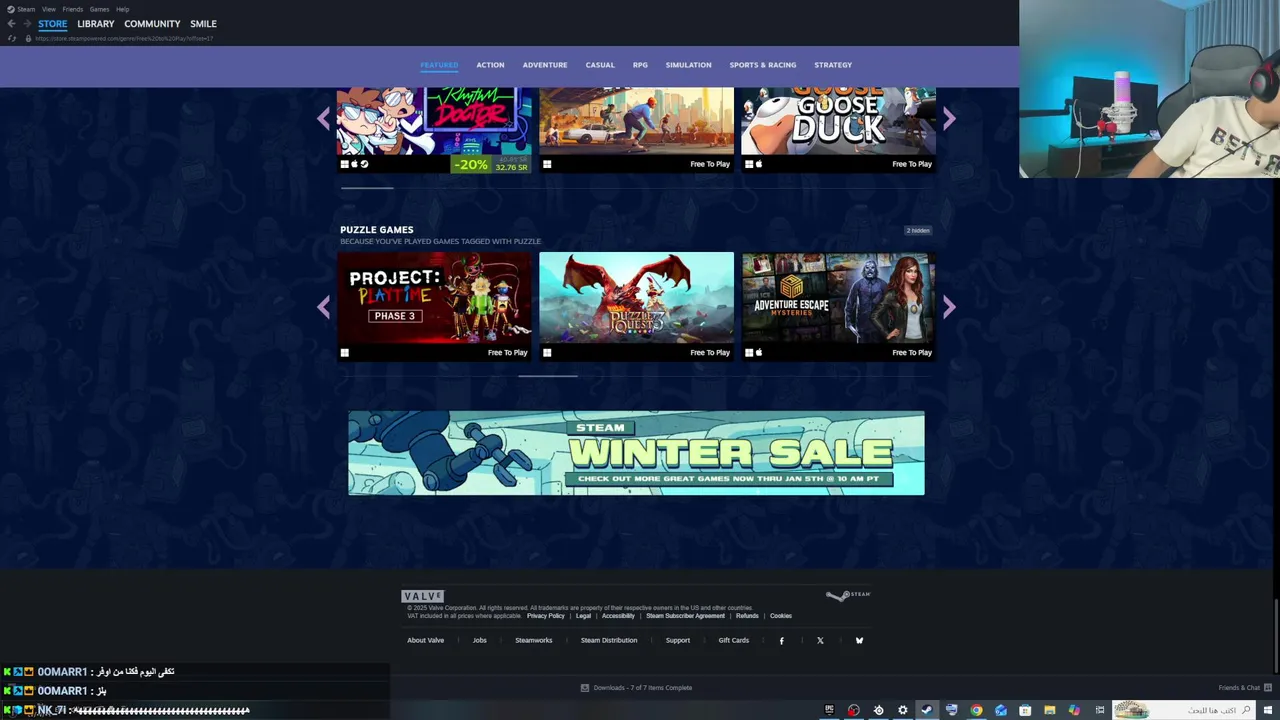1280x720 pixels.
Task: Open the Help menu
Action: pyautogui.click(x=122, y=9)
